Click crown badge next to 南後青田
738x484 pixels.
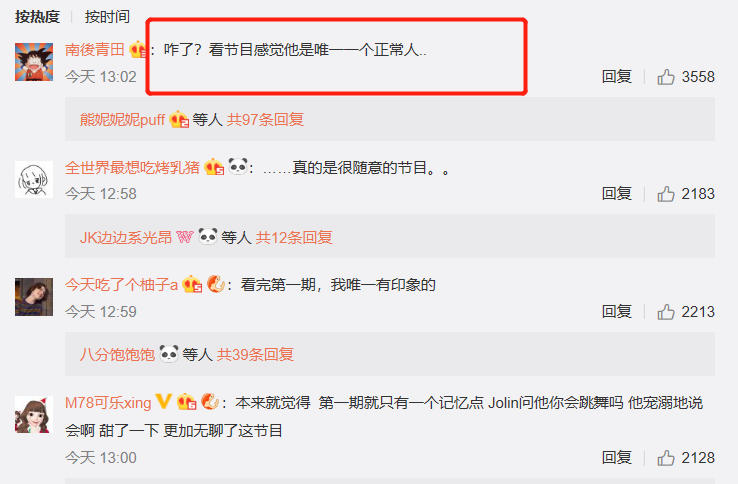coord(138,49)
